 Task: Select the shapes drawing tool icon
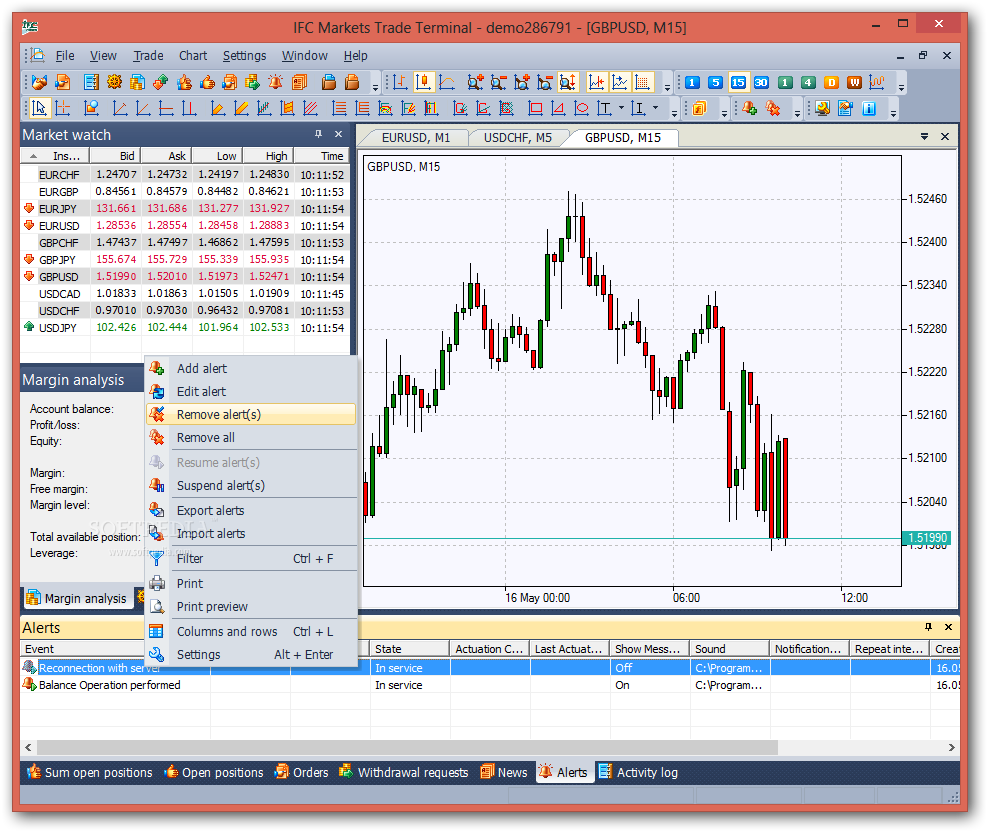(x=91, y=108)
